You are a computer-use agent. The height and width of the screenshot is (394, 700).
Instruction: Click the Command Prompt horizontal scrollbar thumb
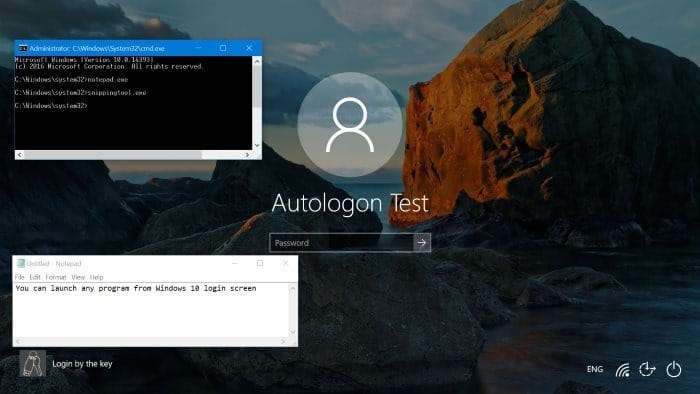pos(113,155)
